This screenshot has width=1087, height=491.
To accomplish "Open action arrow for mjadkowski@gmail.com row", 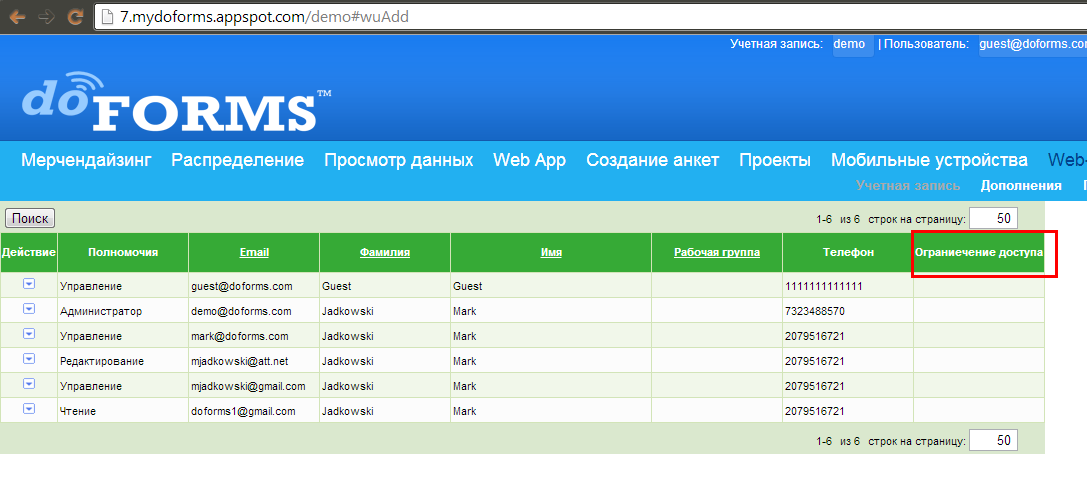I will tap(29, 384).
